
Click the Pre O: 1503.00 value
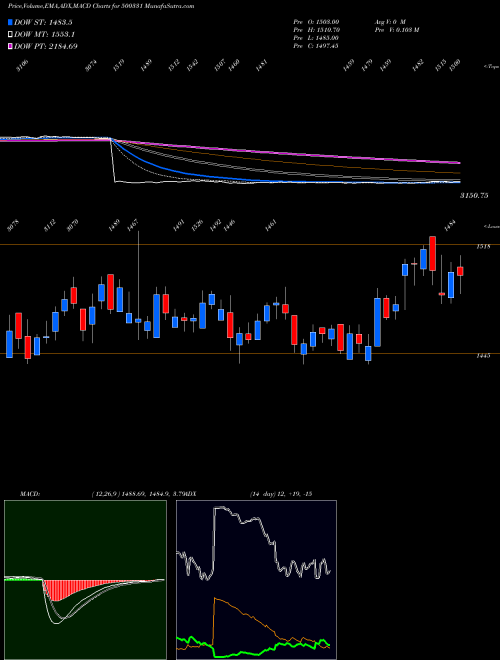click(x=317, y=21)
